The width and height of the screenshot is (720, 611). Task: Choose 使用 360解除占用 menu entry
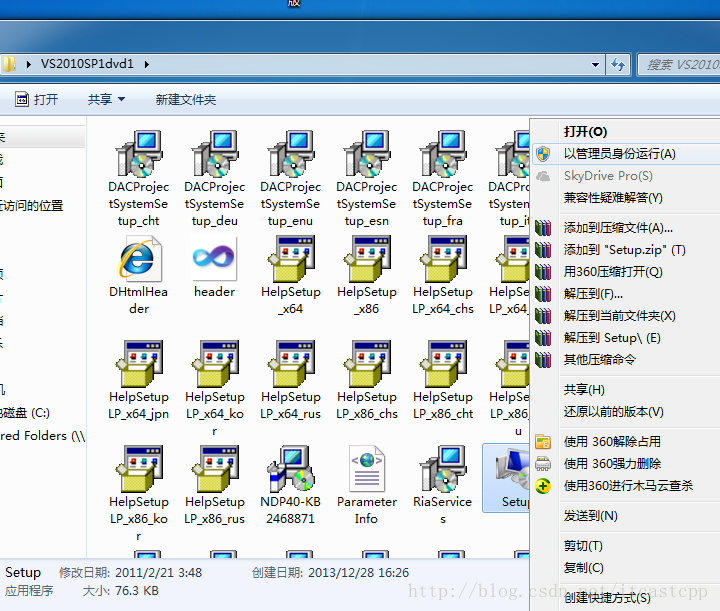coord(612,442)
